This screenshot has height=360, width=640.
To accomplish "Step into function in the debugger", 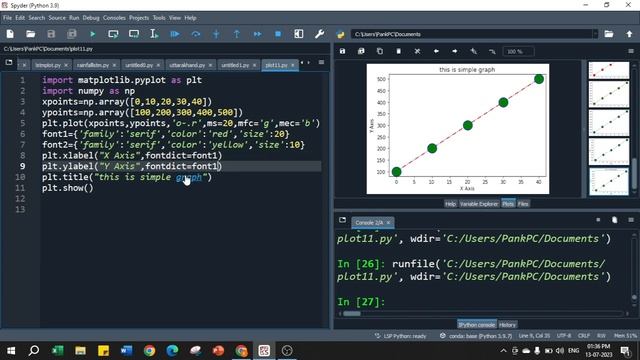I will click(x=216, y=34).
